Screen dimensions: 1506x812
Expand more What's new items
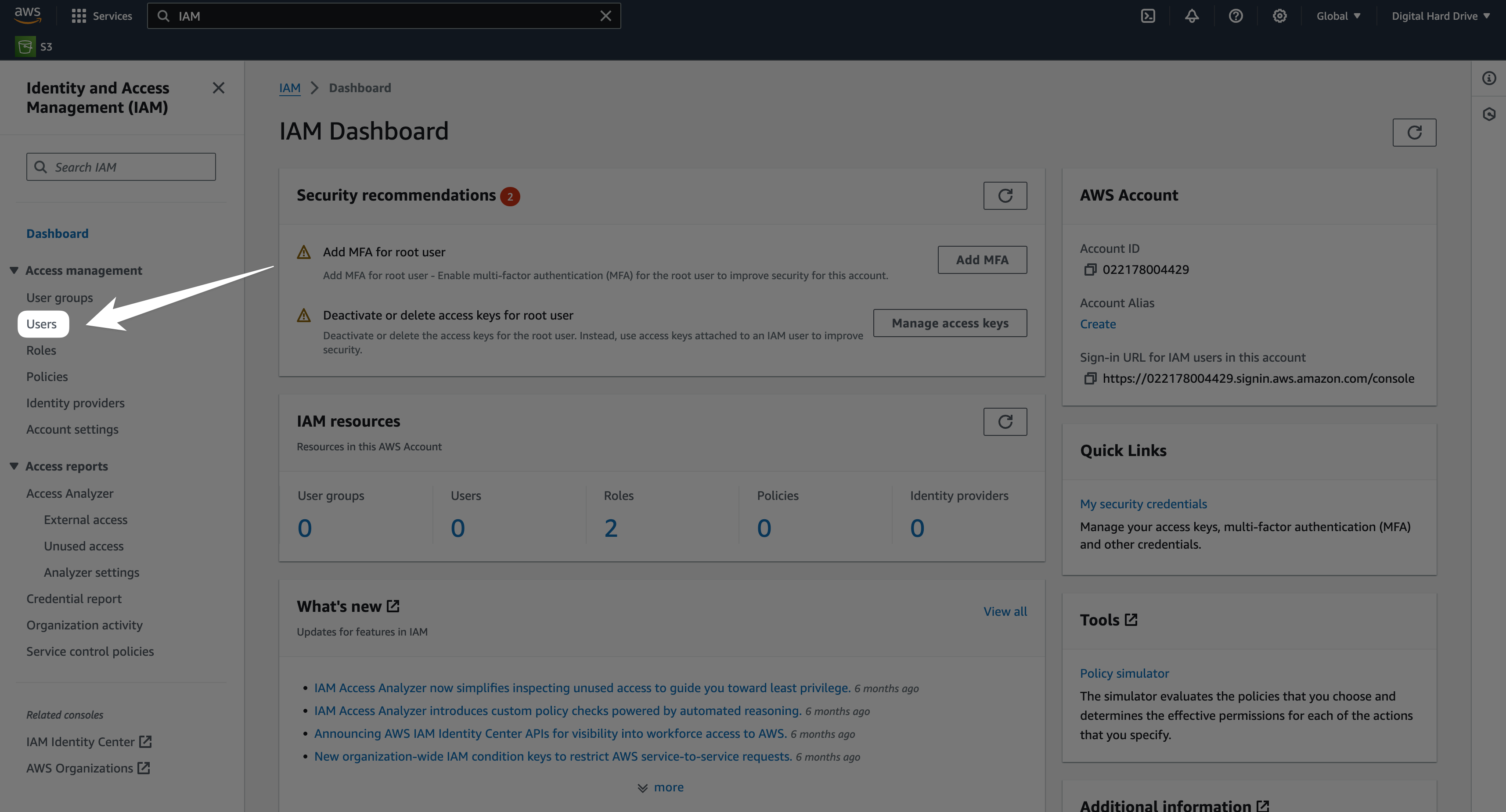click(661, 787)
